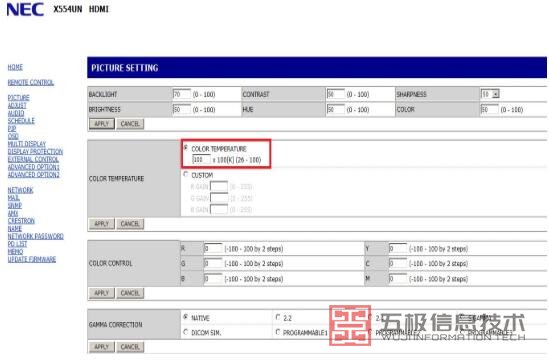
Task: Open EXTERNAL CONTROL link
Action: pyautogui.click(x=33, y=159)
